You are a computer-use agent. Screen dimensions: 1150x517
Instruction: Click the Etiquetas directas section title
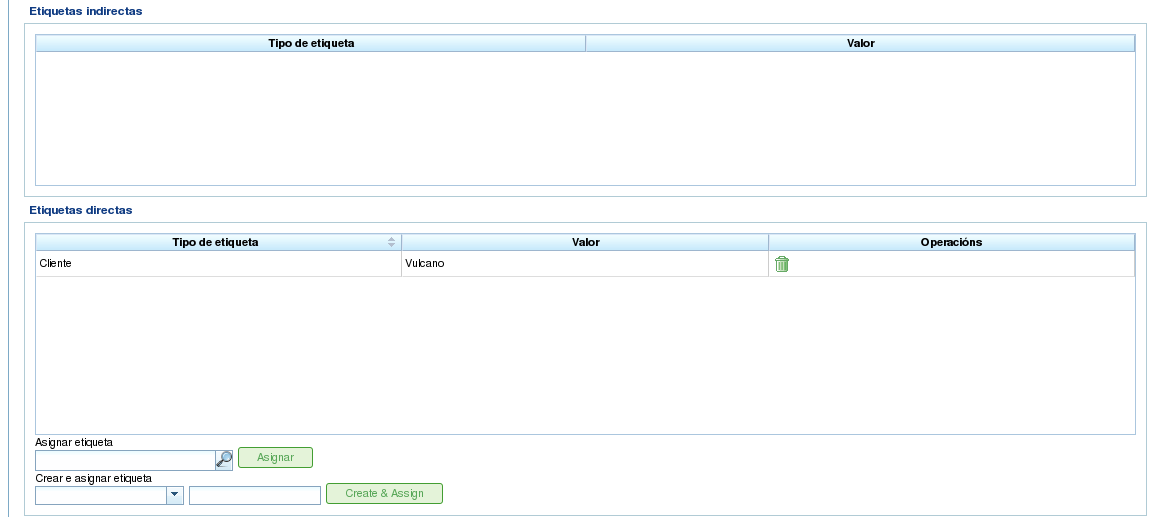point(81,210)
